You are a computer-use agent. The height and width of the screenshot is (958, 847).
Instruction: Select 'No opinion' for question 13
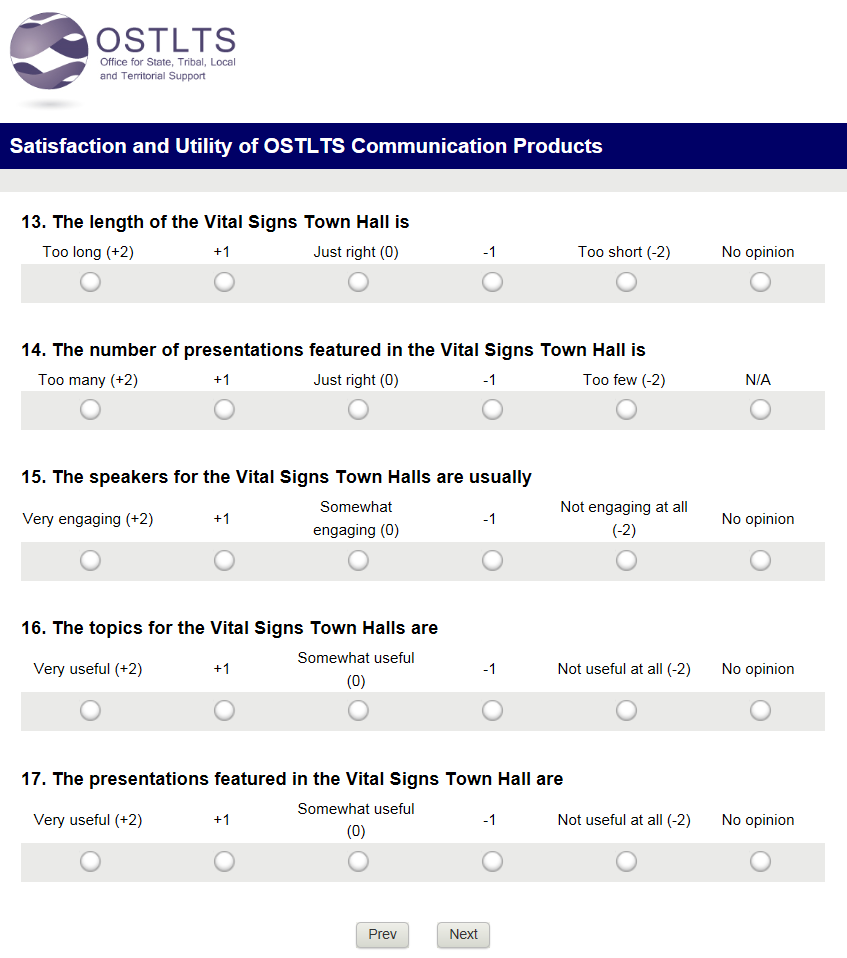tap(760, 282)
